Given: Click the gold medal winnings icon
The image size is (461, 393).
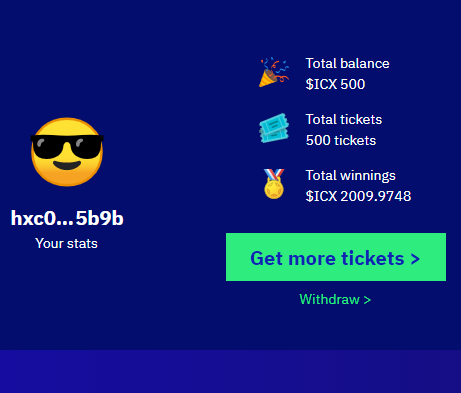Looking at the screenshot, I should coord(274,184).
